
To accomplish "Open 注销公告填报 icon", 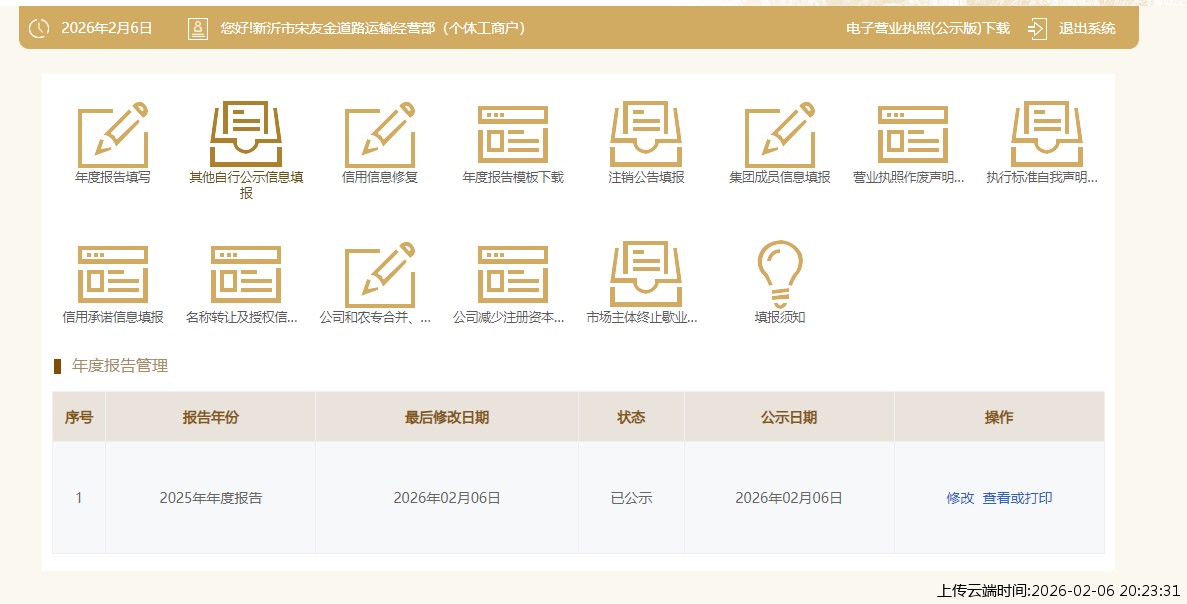I will (646, 135).
